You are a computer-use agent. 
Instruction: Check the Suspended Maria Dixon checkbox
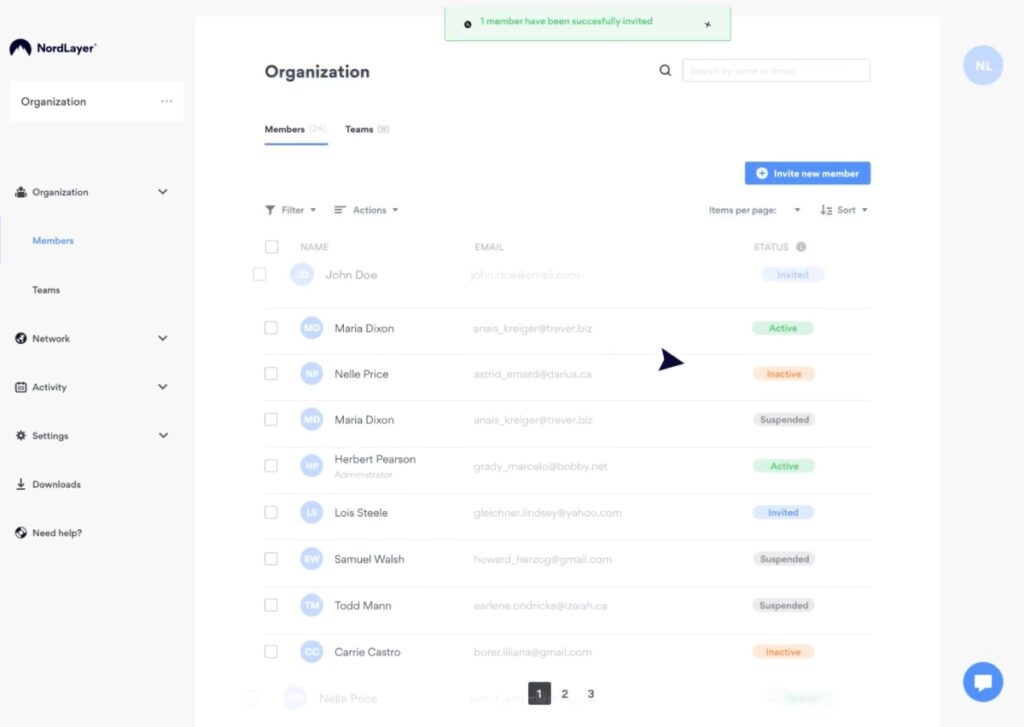pyautogui.click(x=271, y=419)
